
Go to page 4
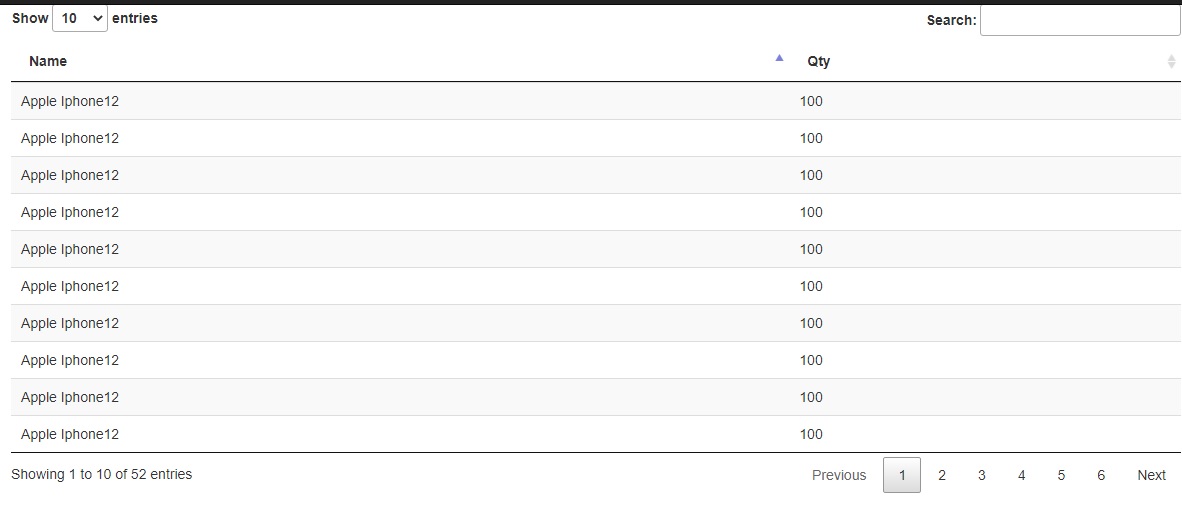coord(1021,475)
